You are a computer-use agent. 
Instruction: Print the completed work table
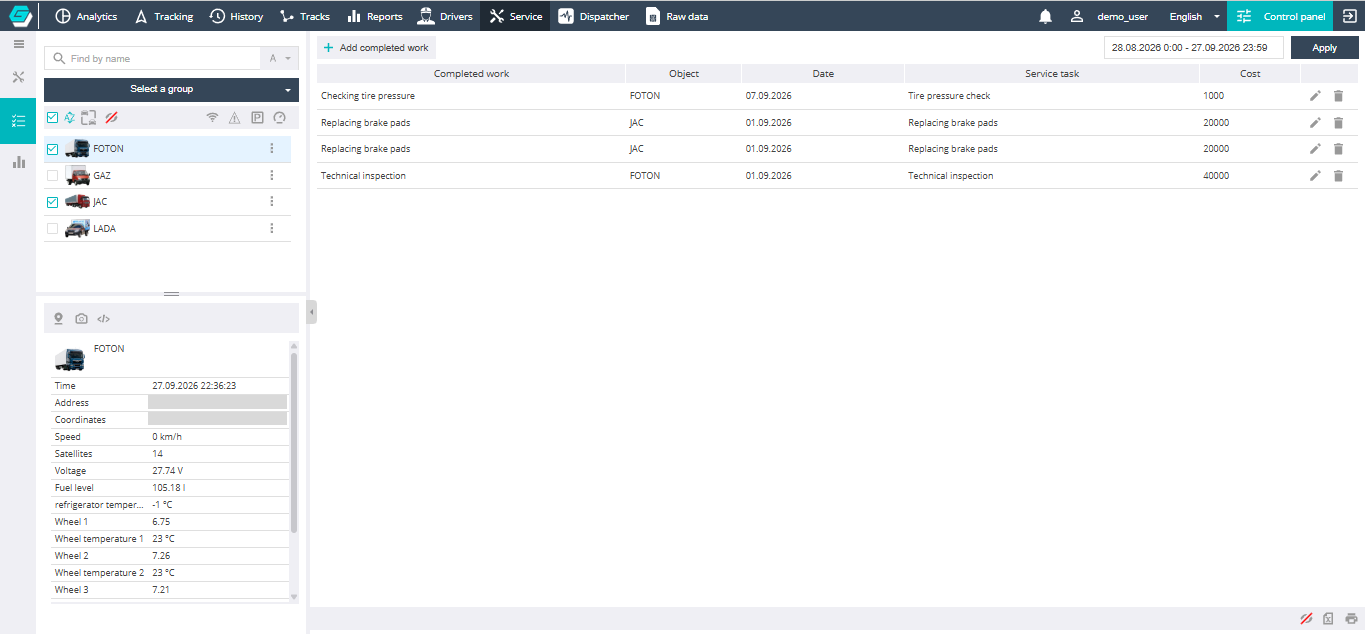click(1351, 619)
